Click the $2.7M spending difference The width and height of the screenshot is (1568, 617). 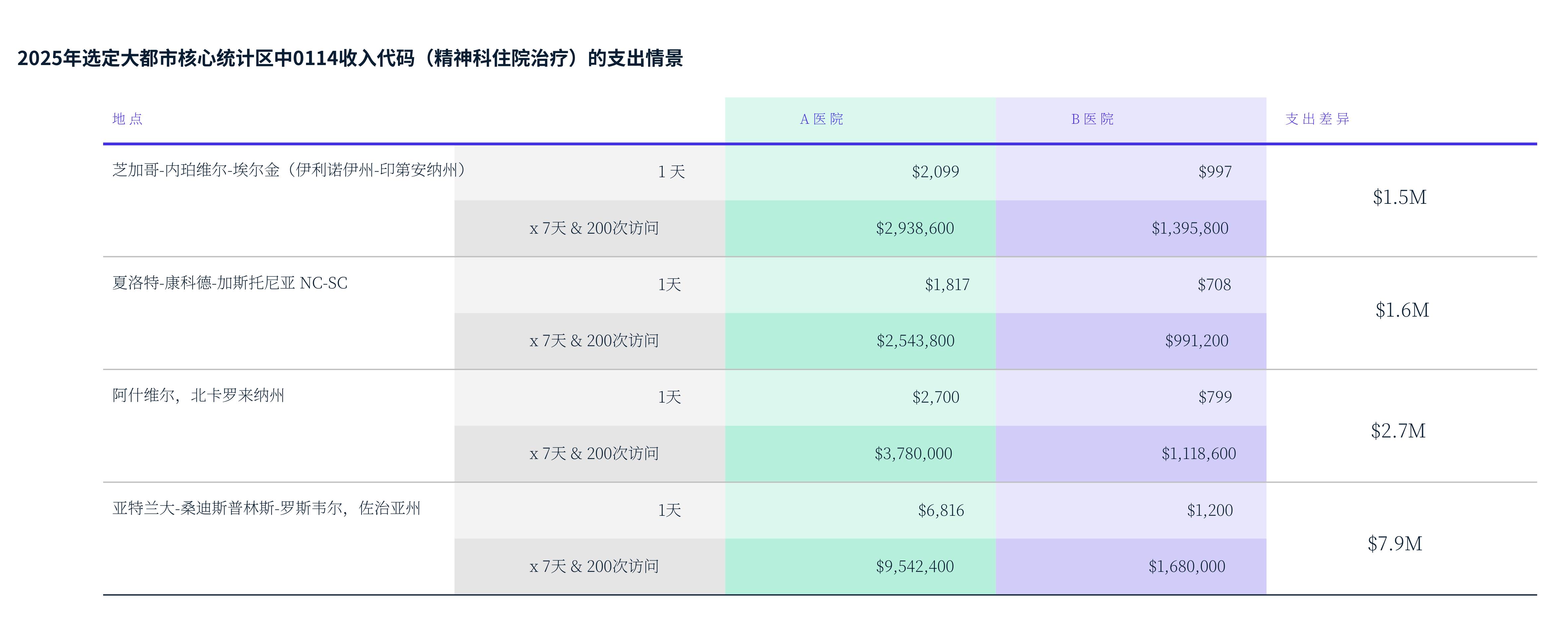click(1398, 431)
